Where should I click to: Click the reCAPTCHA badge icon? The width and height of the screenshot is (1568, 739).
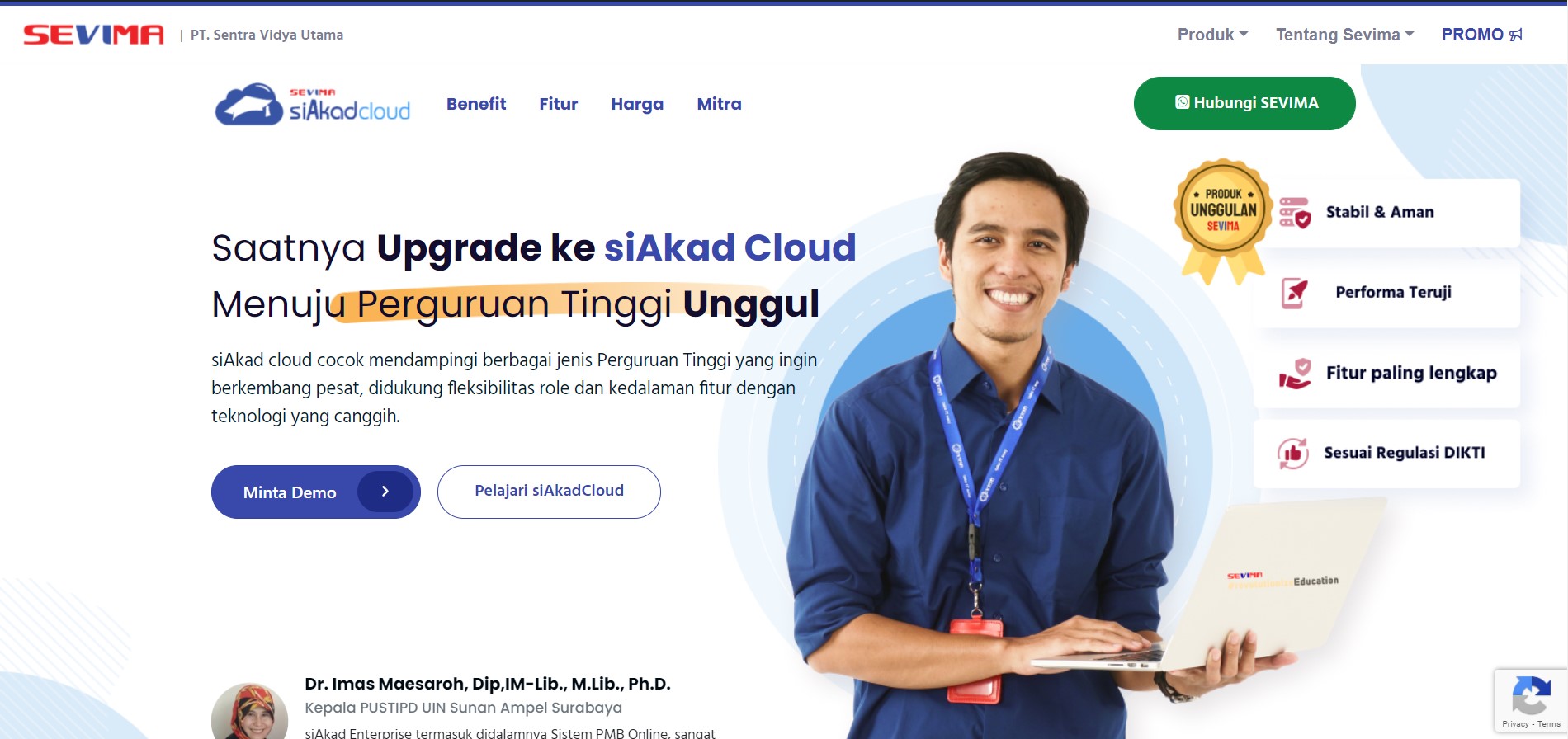click(x=1531, y=695)
